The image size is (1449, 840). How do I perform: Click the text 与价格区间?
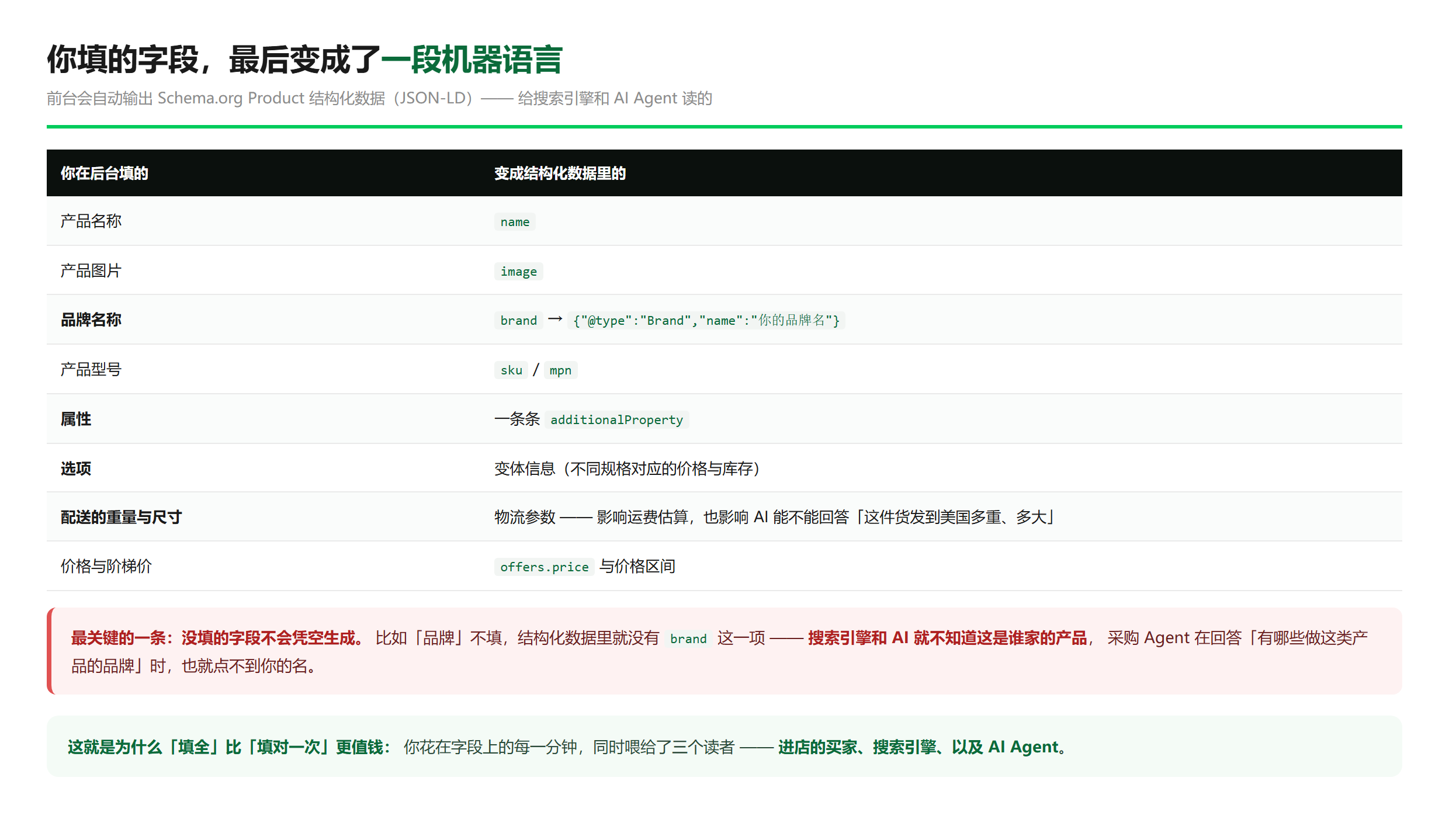637,566
